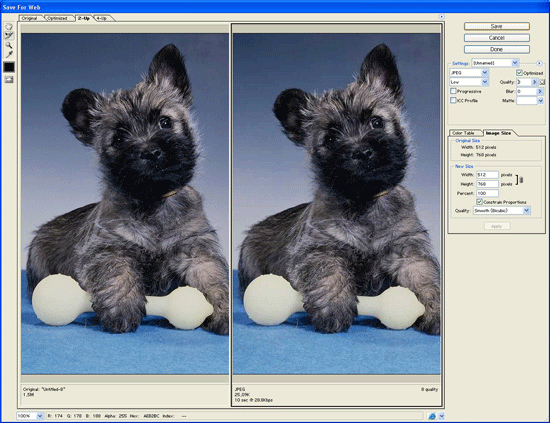Select the Zoom magnifier tool
The width and height of the screenshot is (550, 423).
(9, 45)
